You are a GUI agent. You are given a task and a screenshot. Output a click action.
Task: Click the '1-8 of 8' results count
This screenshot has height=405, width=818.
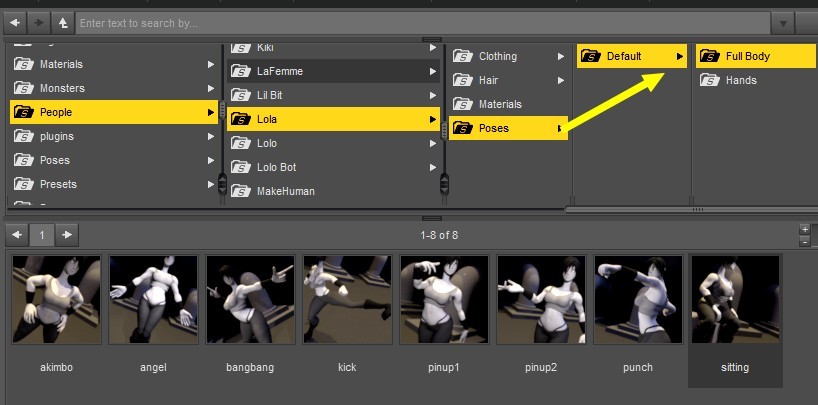(439, 235)
